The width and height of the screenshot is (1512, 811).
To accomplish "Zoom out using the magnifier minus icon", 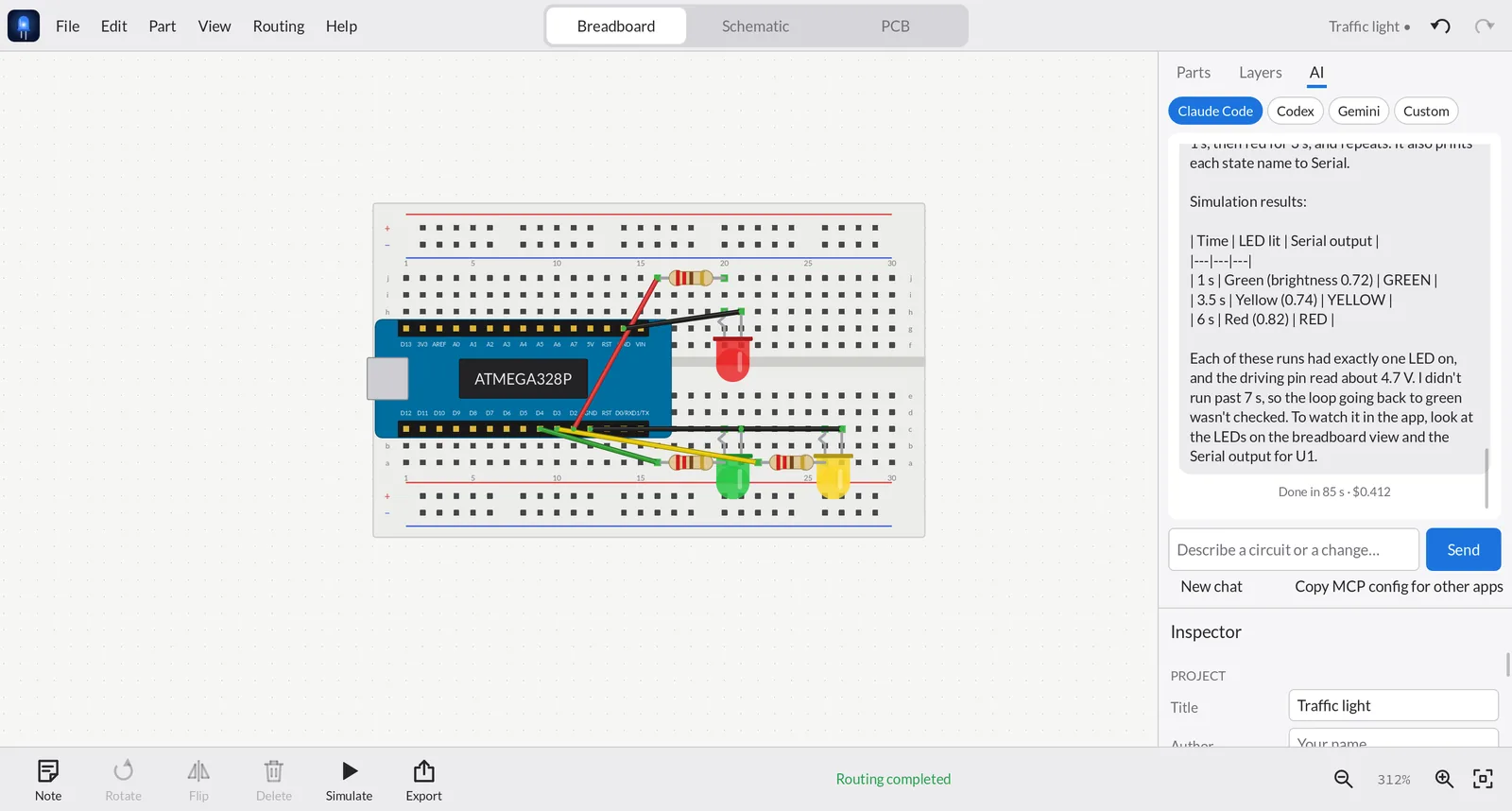I will click(1343, 779).
